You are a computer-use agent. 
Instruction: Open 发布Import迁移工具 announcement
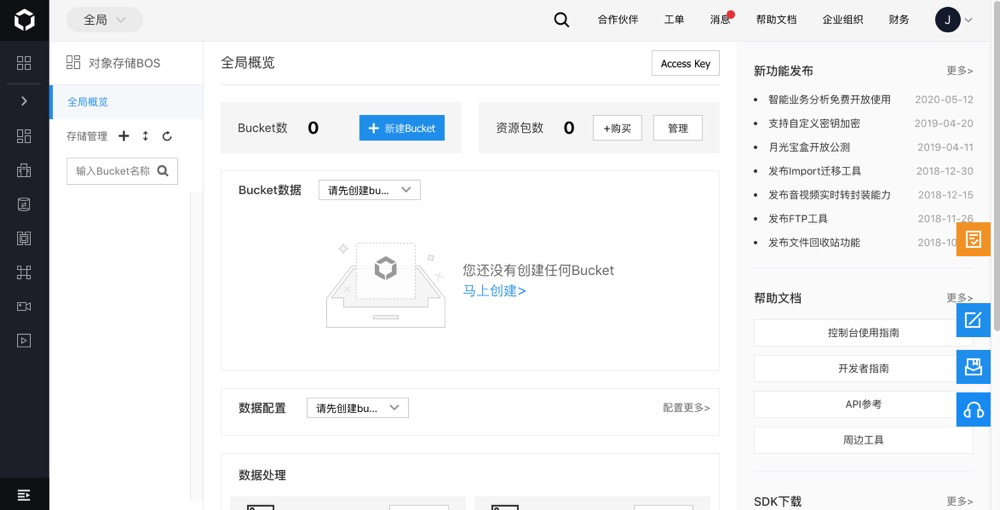[814, 171]
